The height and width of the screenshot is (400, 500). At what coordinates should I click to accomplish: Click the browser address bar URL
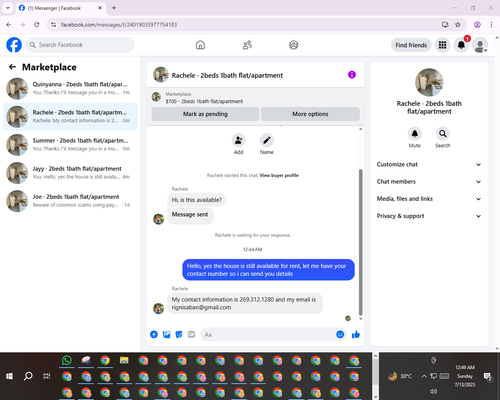119,25
